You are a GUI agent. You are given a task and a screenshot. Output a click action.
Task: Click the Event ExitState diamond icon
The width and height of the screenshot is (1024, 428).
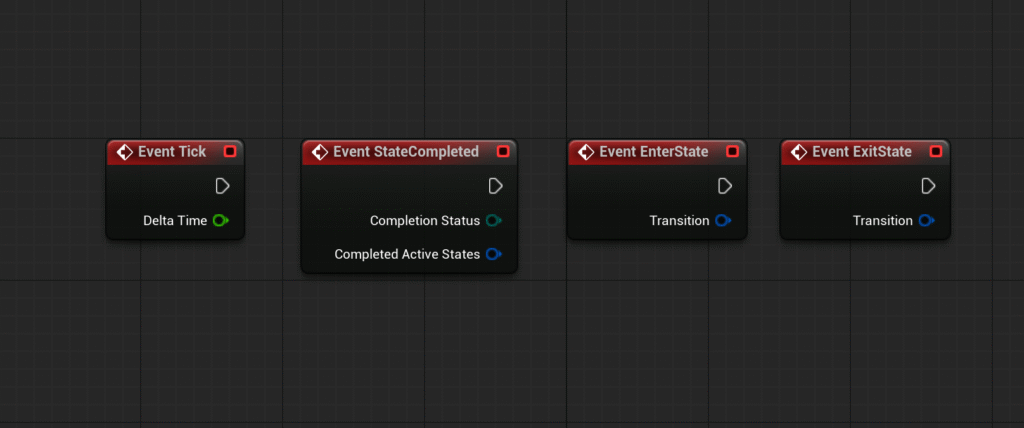tap(799, 152)
